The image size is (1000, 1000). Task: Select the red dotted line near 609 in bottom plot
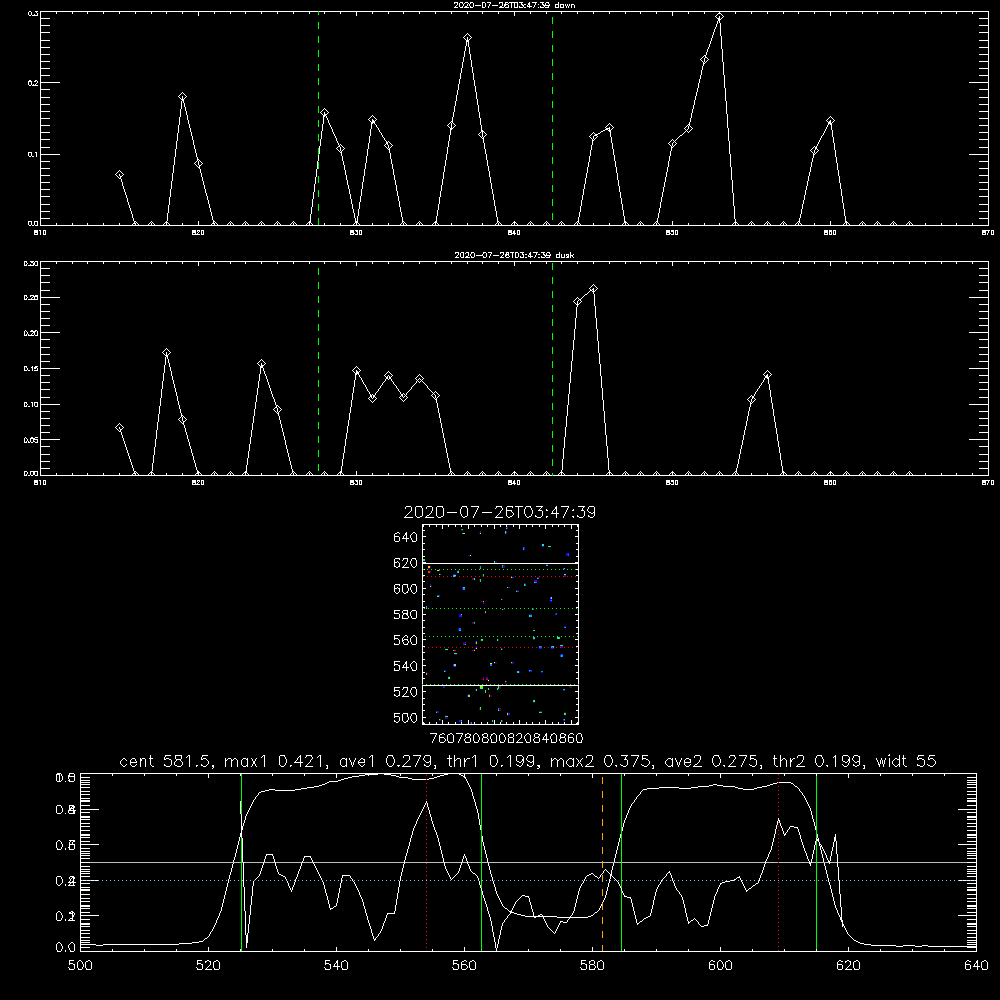click(779, 861)
